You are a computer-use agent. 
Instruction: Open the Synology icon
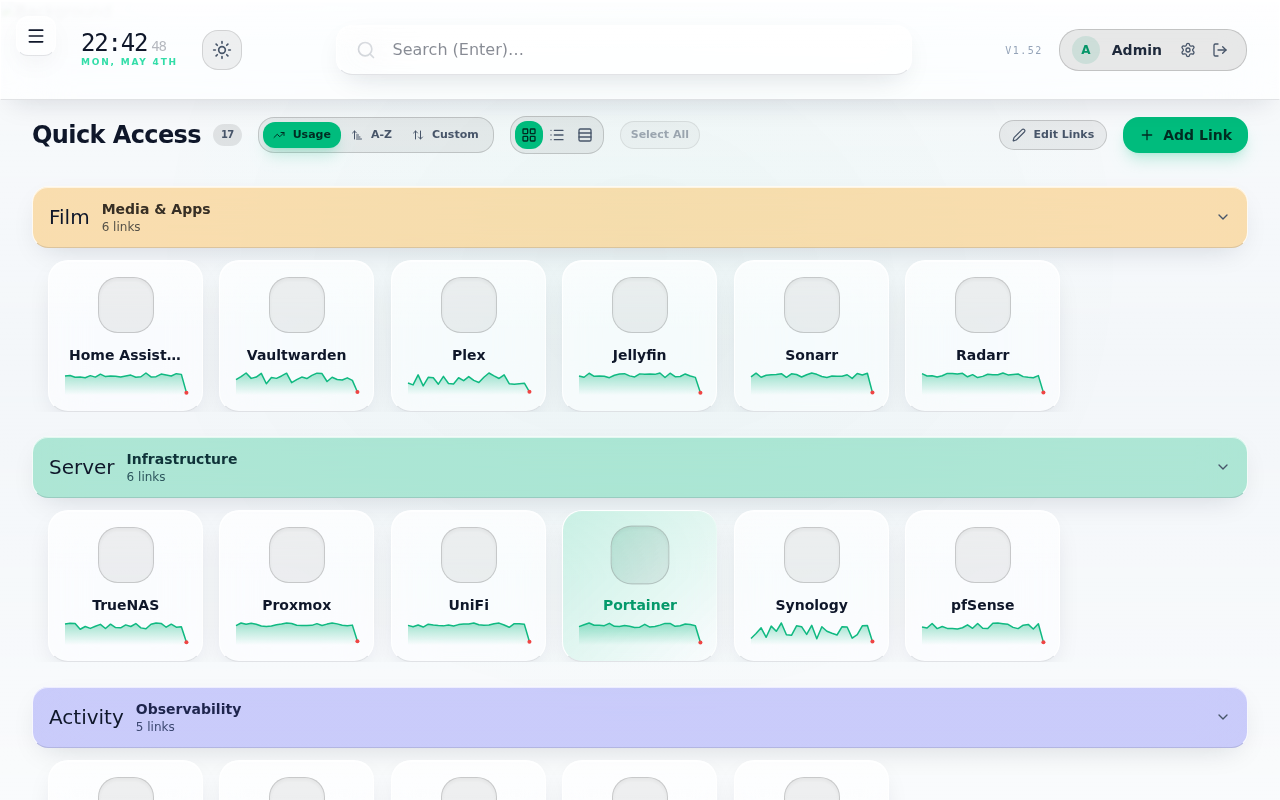pos(812,555)
